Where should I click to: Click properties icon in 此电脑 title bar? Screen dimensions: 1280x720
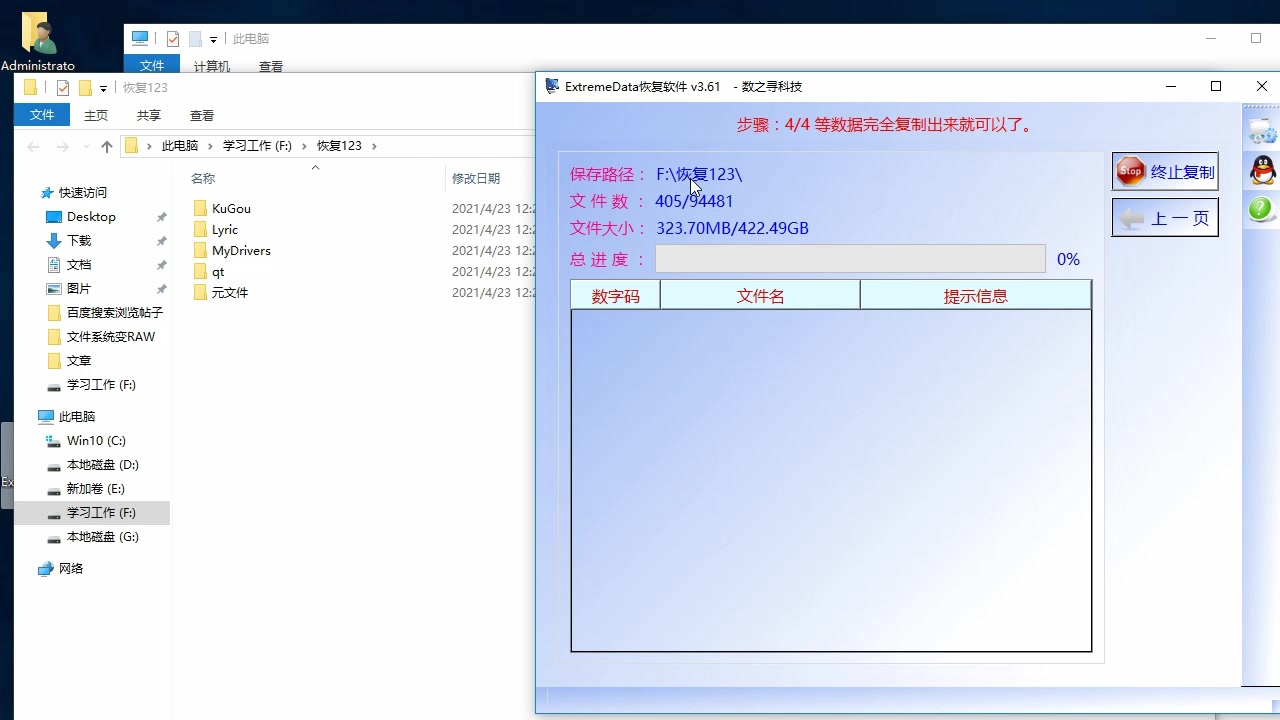tap(173, 39)
